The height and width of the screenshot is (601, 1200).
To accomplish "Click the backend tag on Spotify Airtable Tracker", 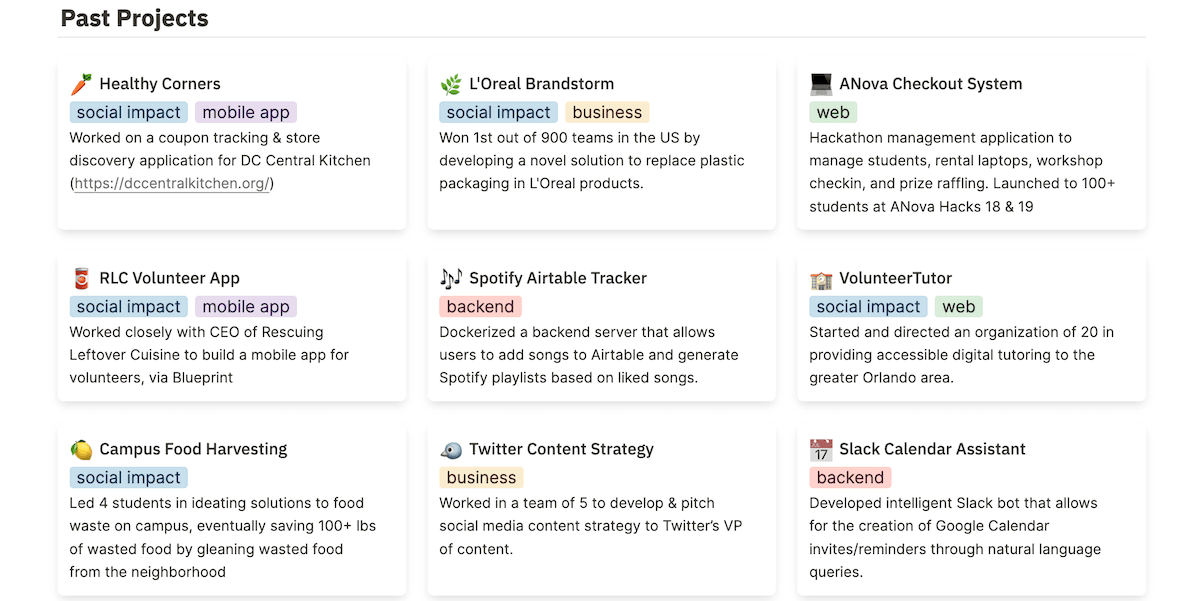I will 480,307.
